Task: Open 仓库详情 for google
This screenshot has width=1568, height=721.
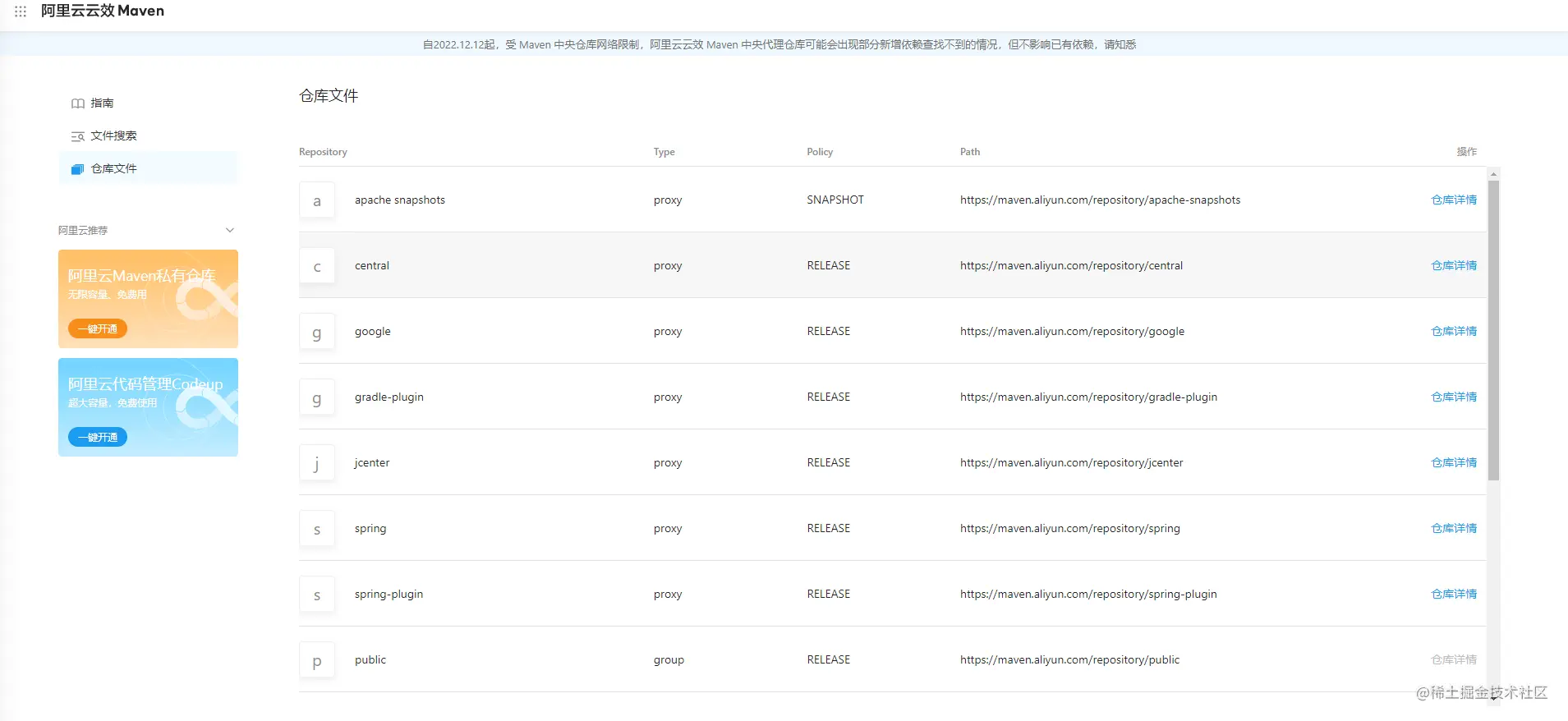Action: point(1454,331)
